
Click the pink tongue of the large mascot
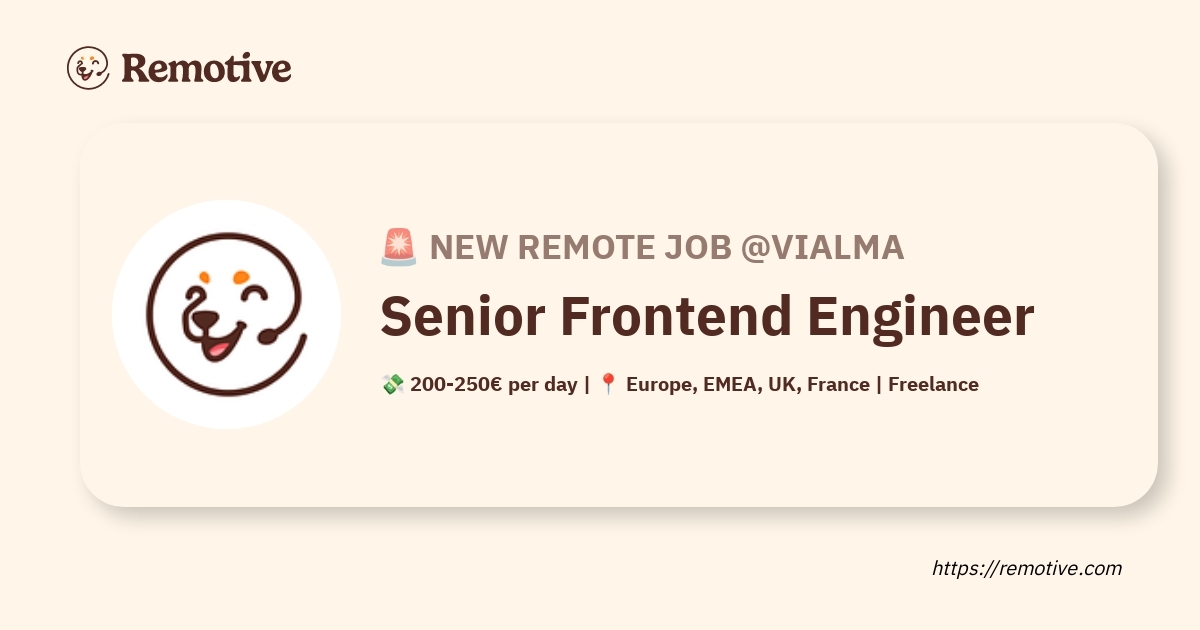217,349
